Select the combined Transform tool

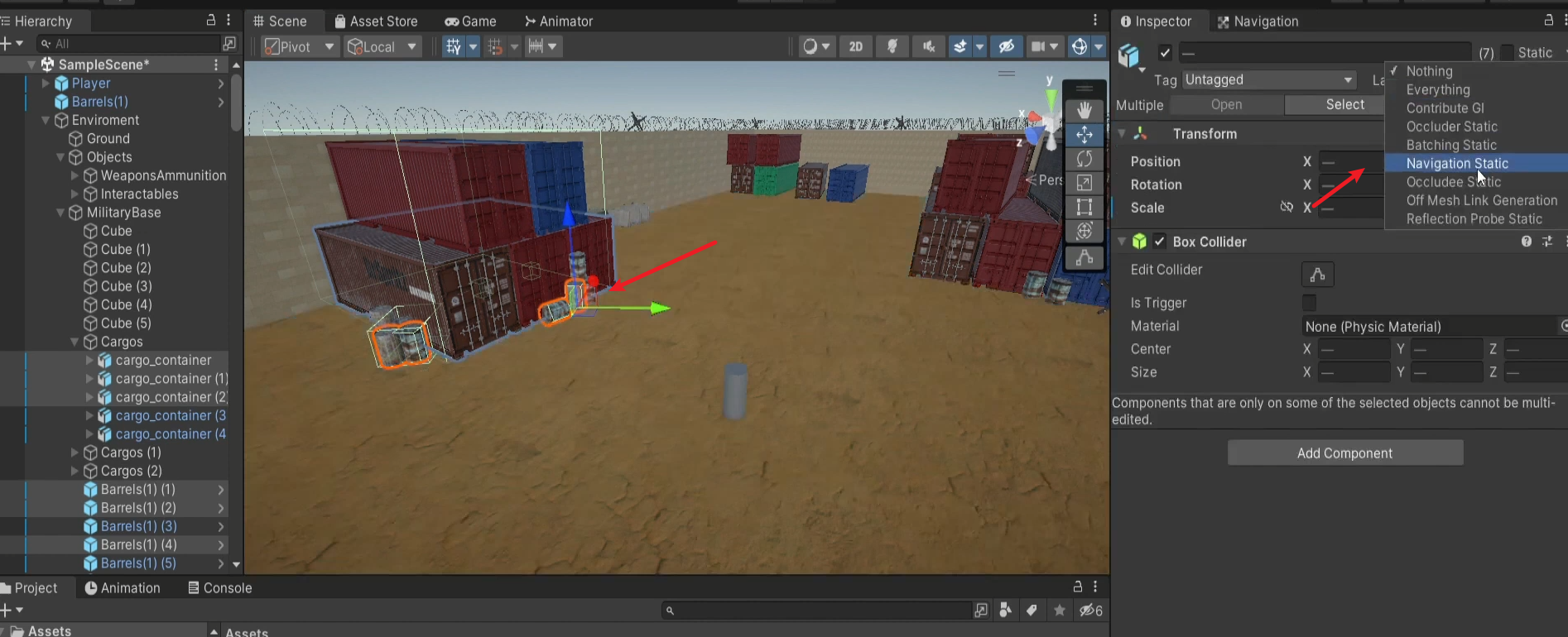point(1084,231)
